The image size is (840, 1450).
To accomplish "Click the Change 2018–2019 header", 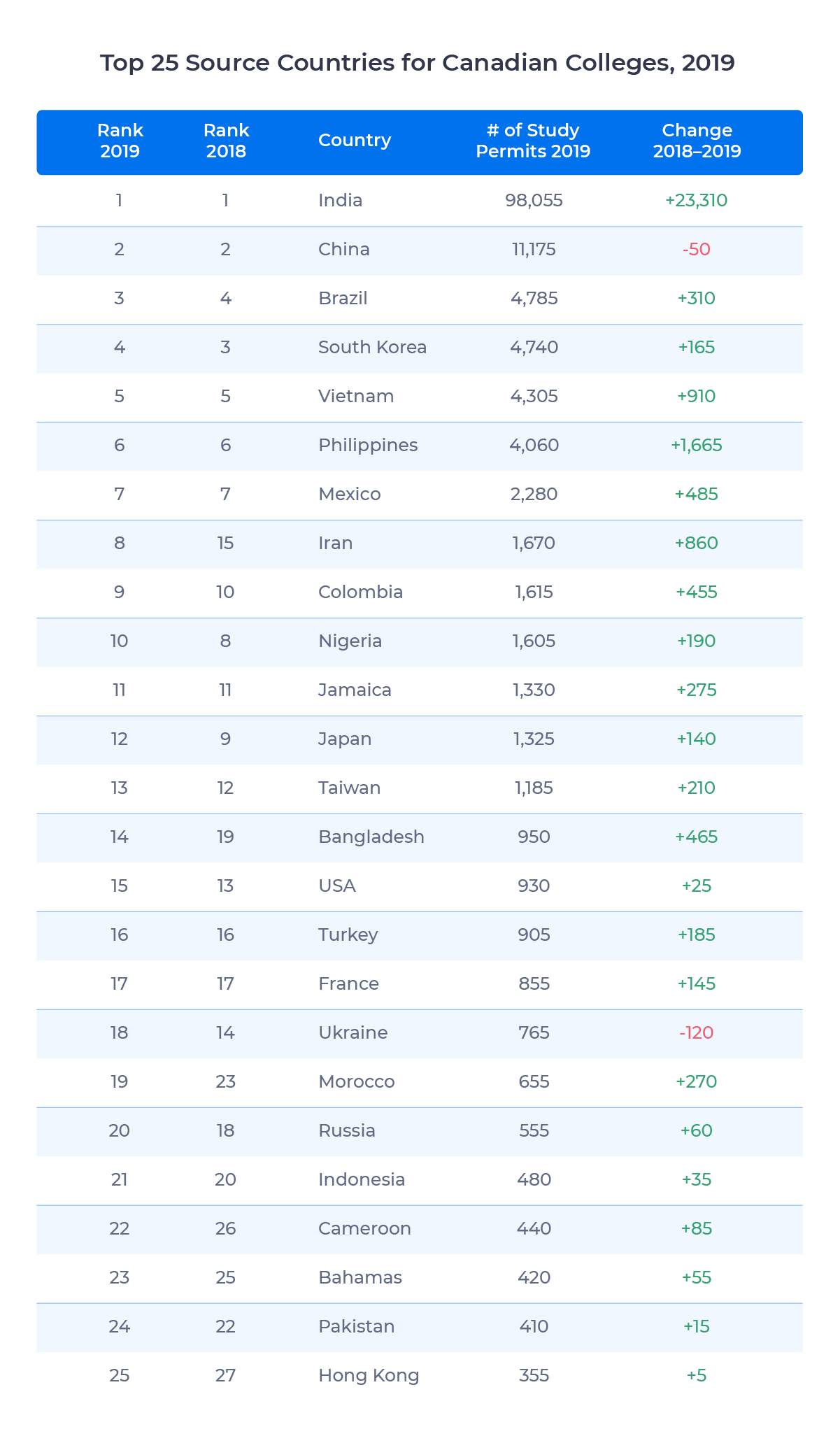I will tap(697, 141).
